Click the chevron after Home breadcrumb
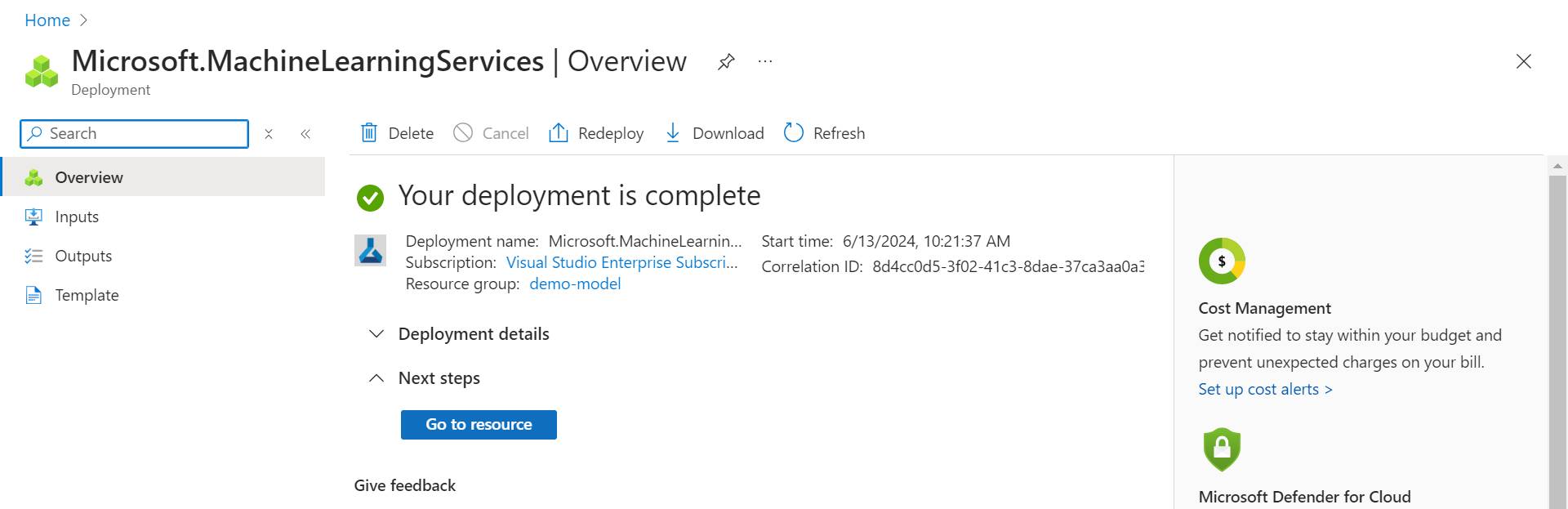The width and height of the screenshot is (1568, 509). pos(83,20)
